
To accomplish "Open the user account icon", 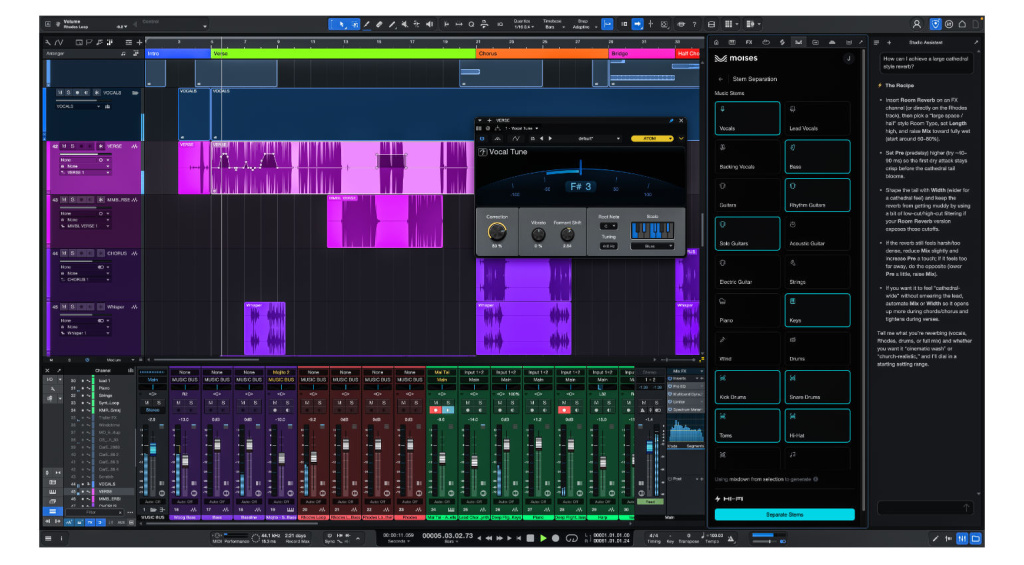I will click(916, 24).
